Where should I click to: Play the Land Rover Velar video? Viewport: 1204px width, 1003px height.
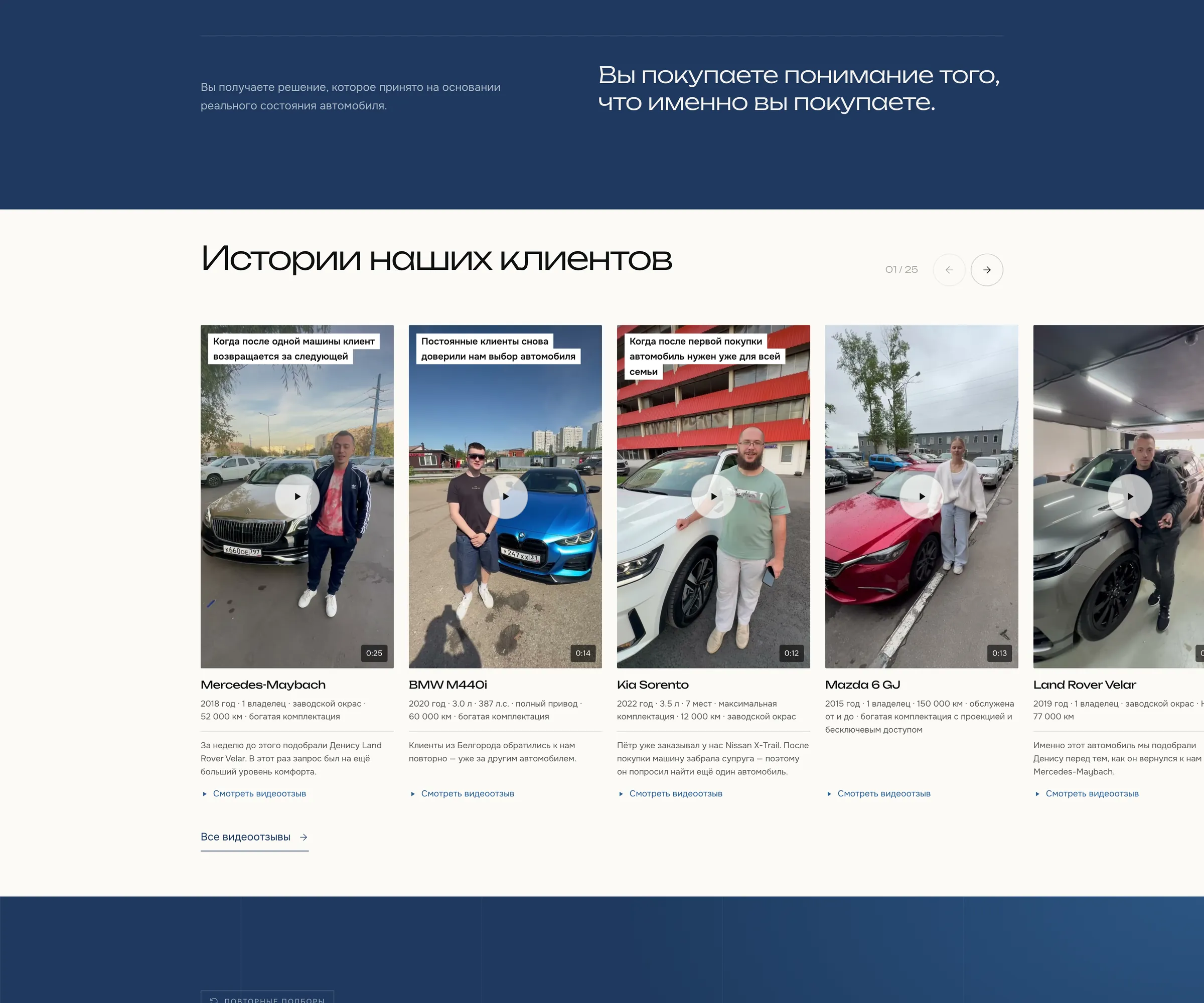[1129, 496]
